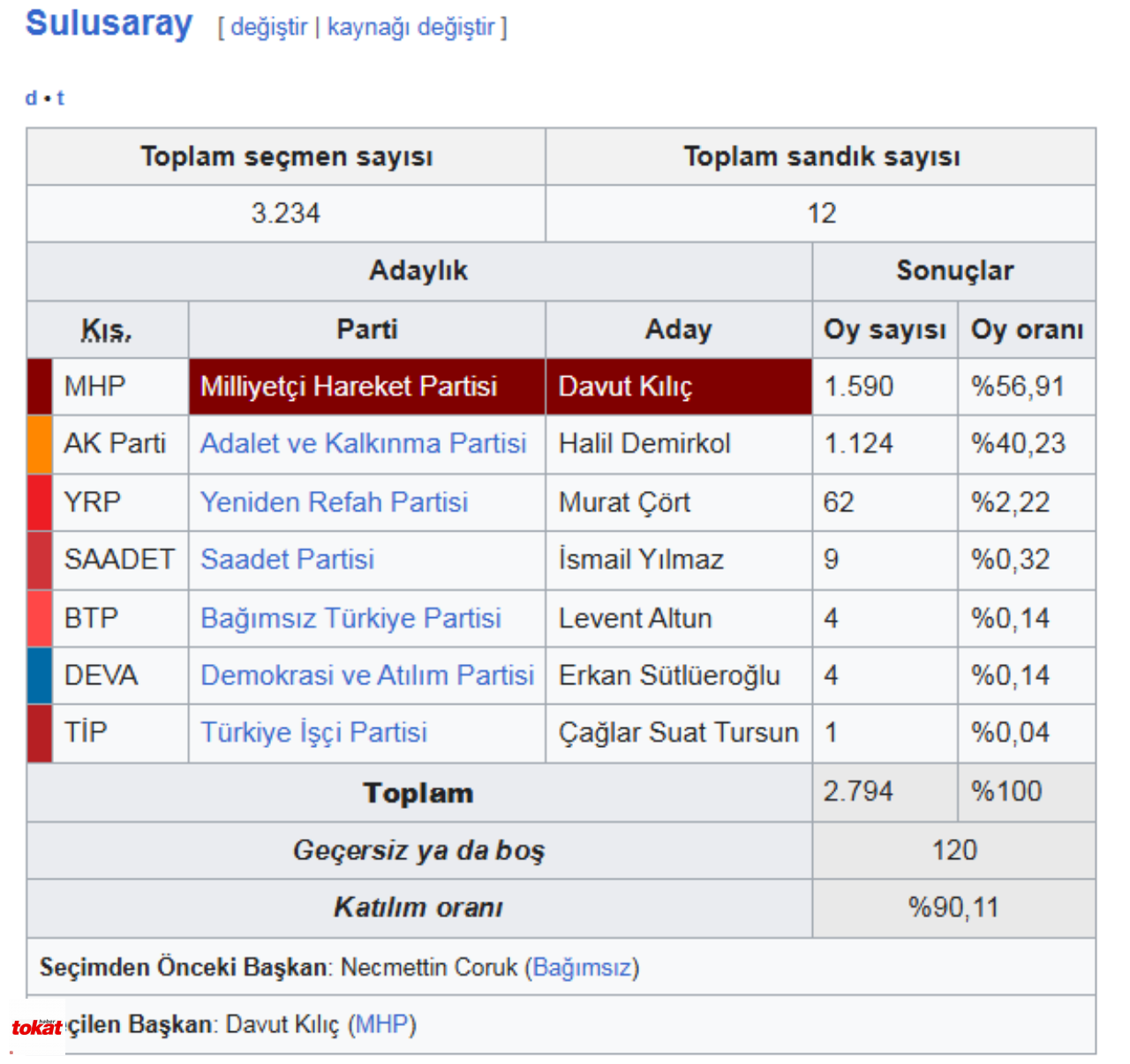Click the vote share %0,04

[x=1010, y=732]
